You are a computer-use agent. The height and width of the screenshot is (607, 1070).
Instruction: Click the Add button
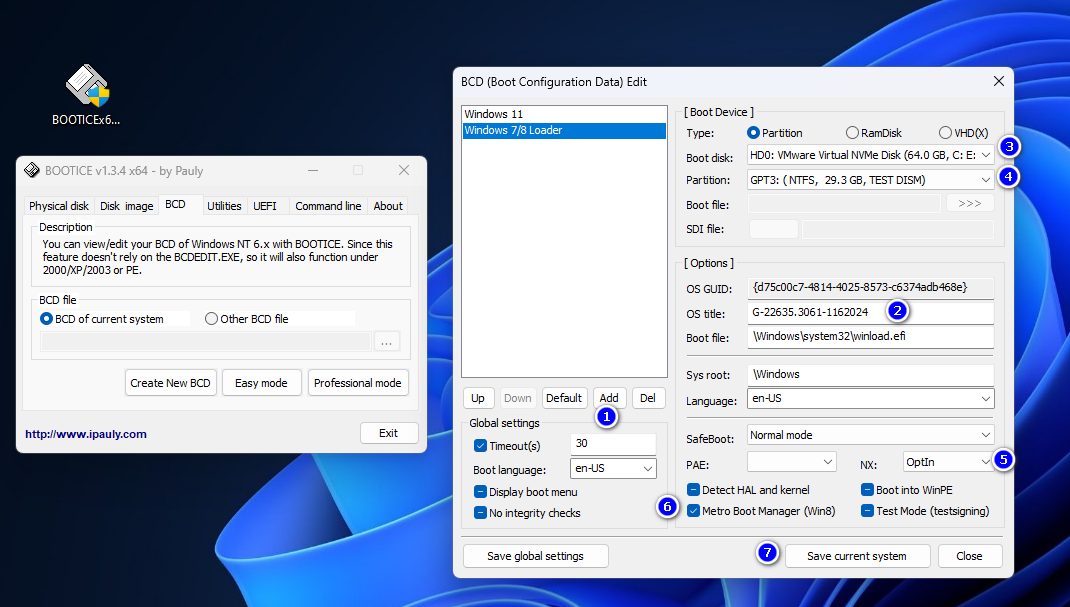609,398
